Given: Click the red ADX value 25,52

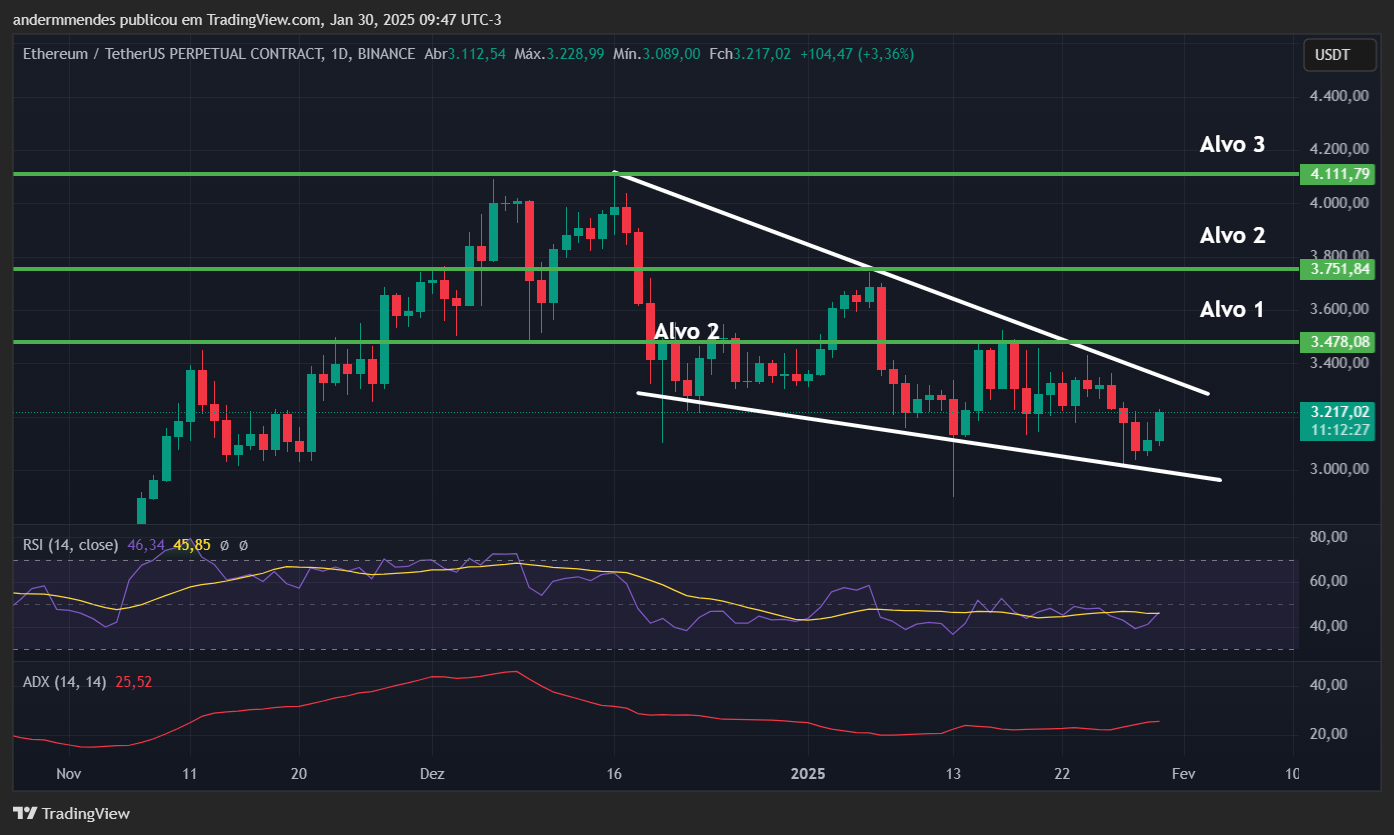Looking at the screenshot, I should (134, 681).
